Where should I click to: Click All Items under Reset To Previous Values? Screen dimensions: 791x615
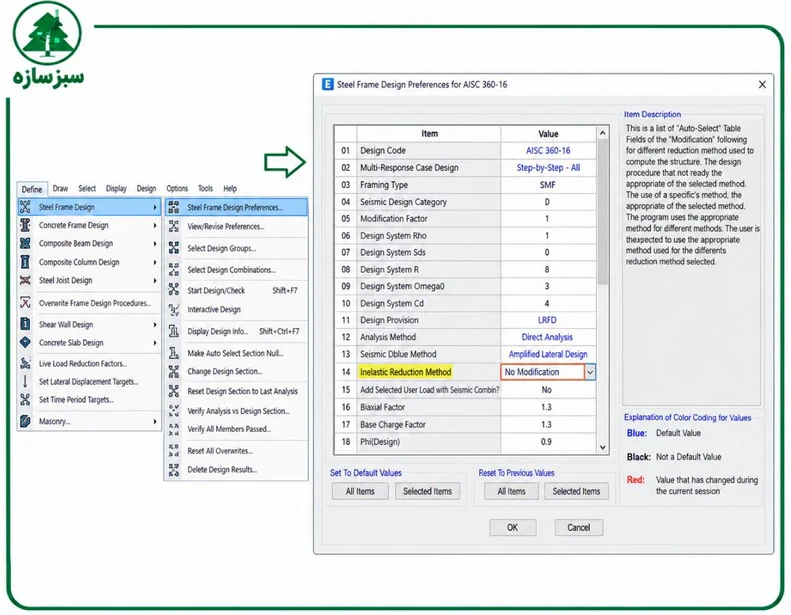512,491
